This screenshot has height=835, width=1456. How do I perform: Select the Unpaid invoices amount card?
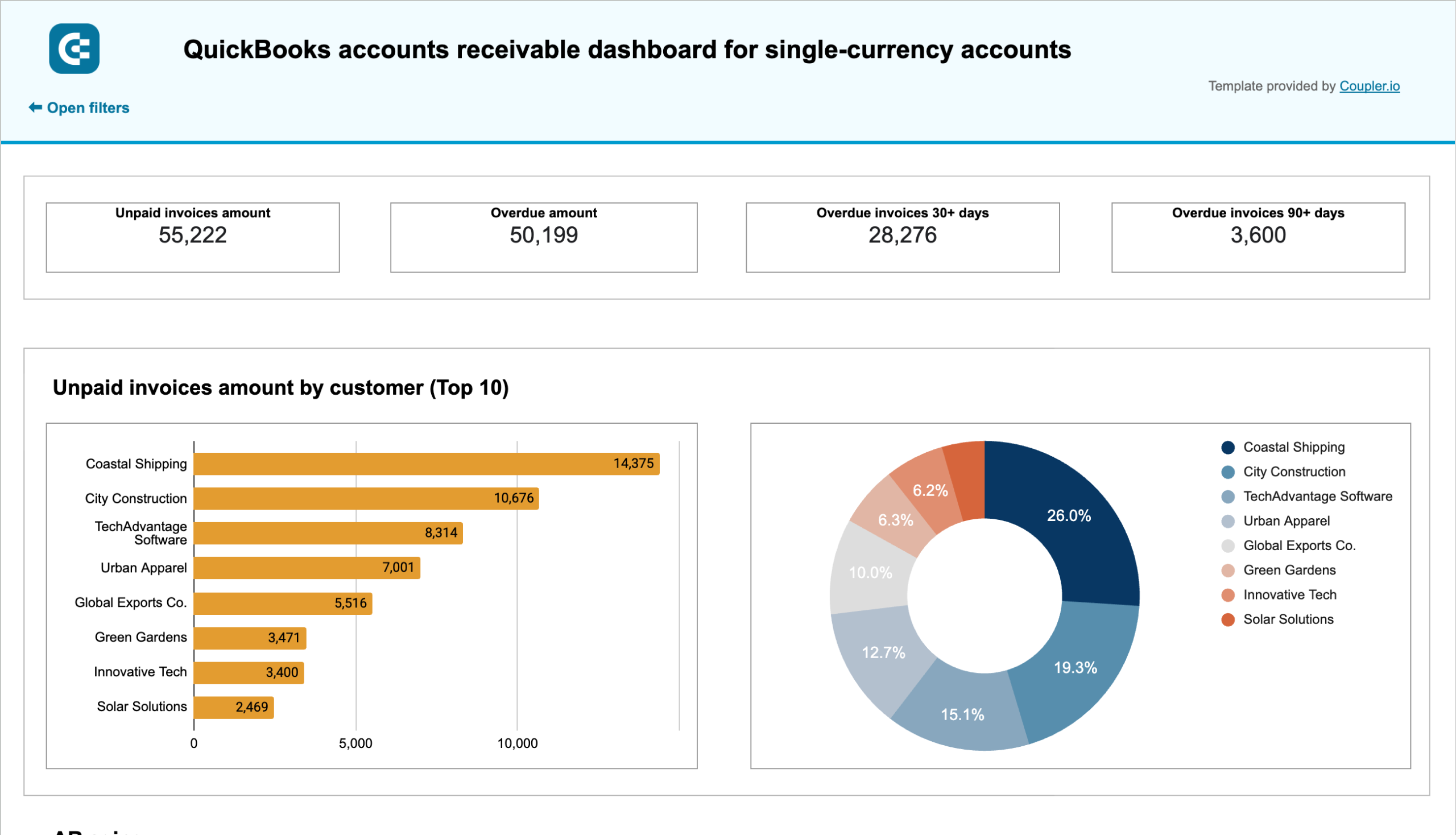[x=193, y=237]
